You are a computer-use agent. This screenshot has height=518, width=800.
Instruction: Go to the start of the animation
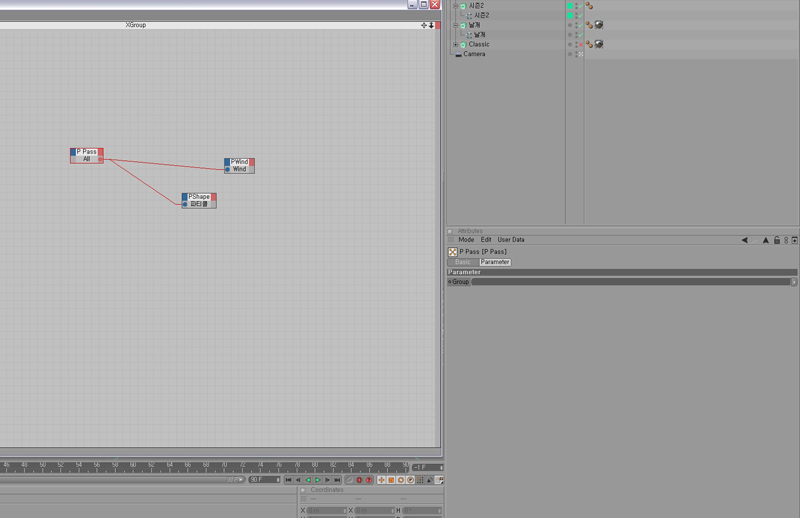pyautogui.click(x=289, y=480)
